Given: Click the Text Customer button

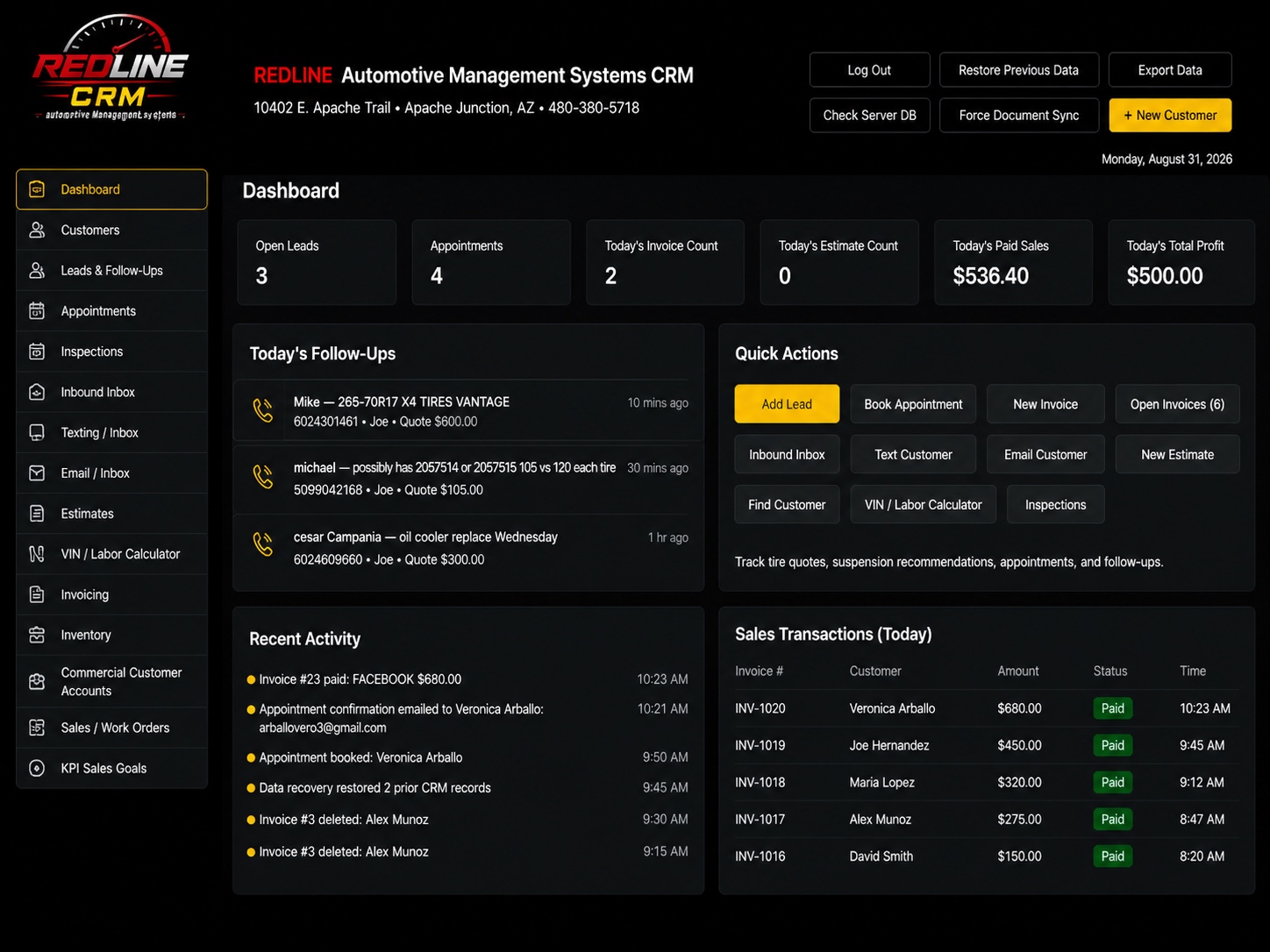Looking at the screenshot, I should coord(913,454).
